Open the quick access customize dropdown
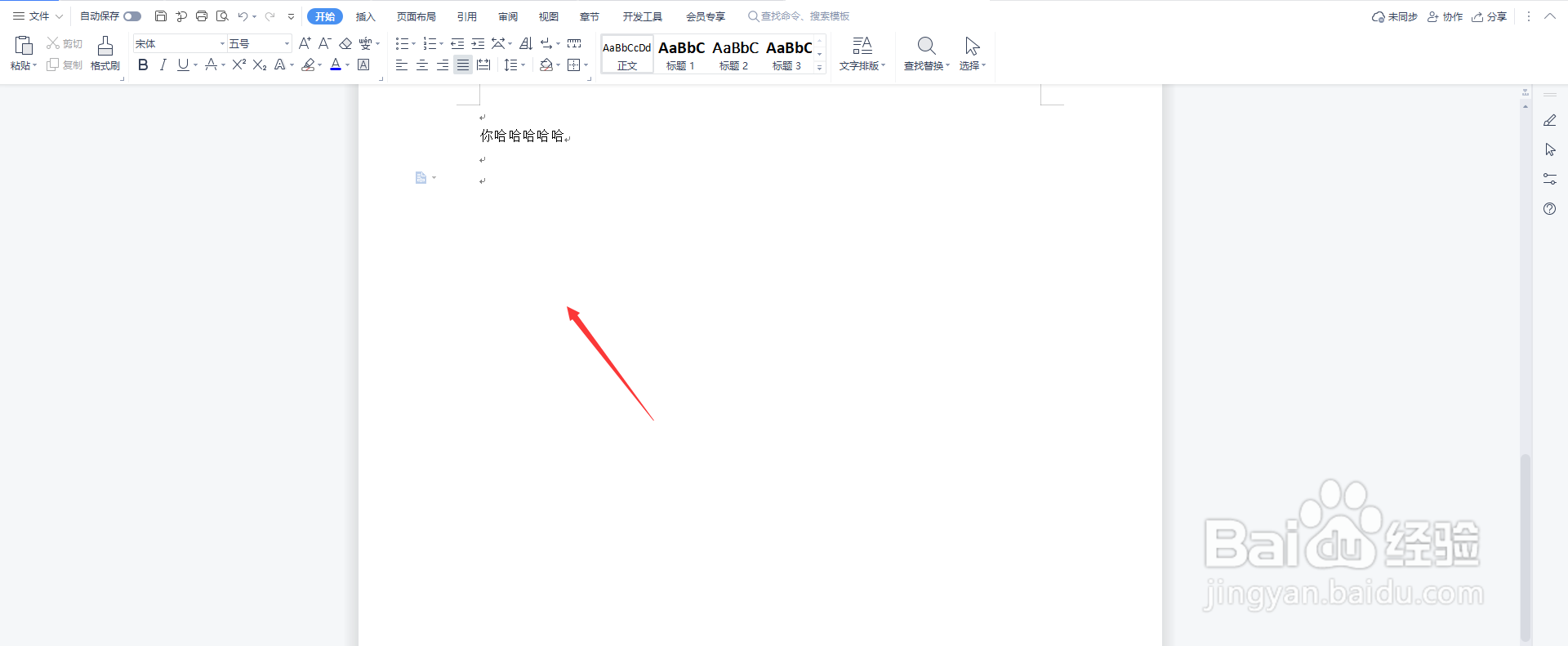Image resolution: width=1568 pixels, height=646 pixels. (292, 16)
